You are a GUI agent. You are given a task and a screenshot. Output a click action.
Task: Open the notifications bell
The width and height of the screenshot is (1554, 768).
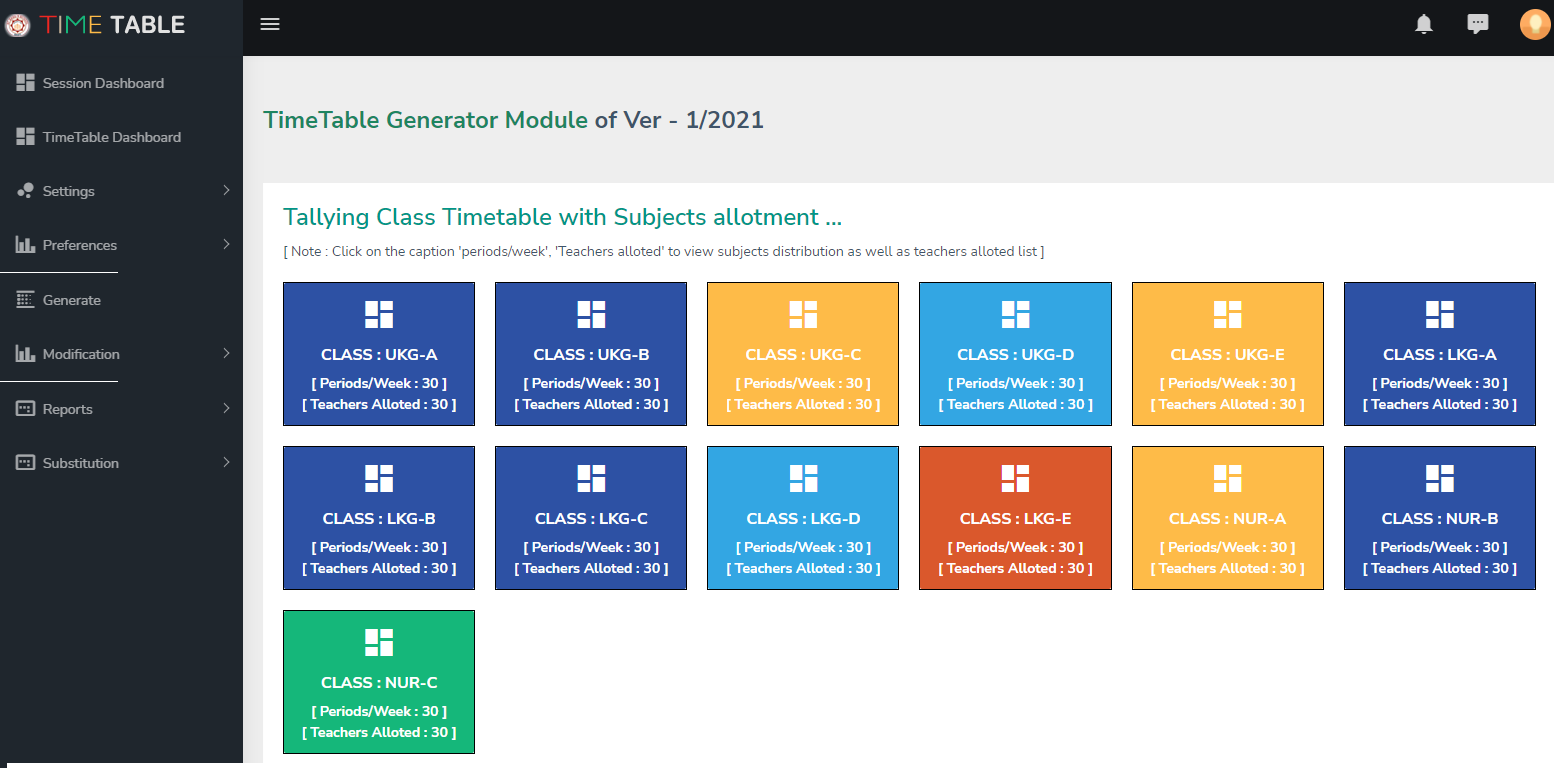[1424, 24]
